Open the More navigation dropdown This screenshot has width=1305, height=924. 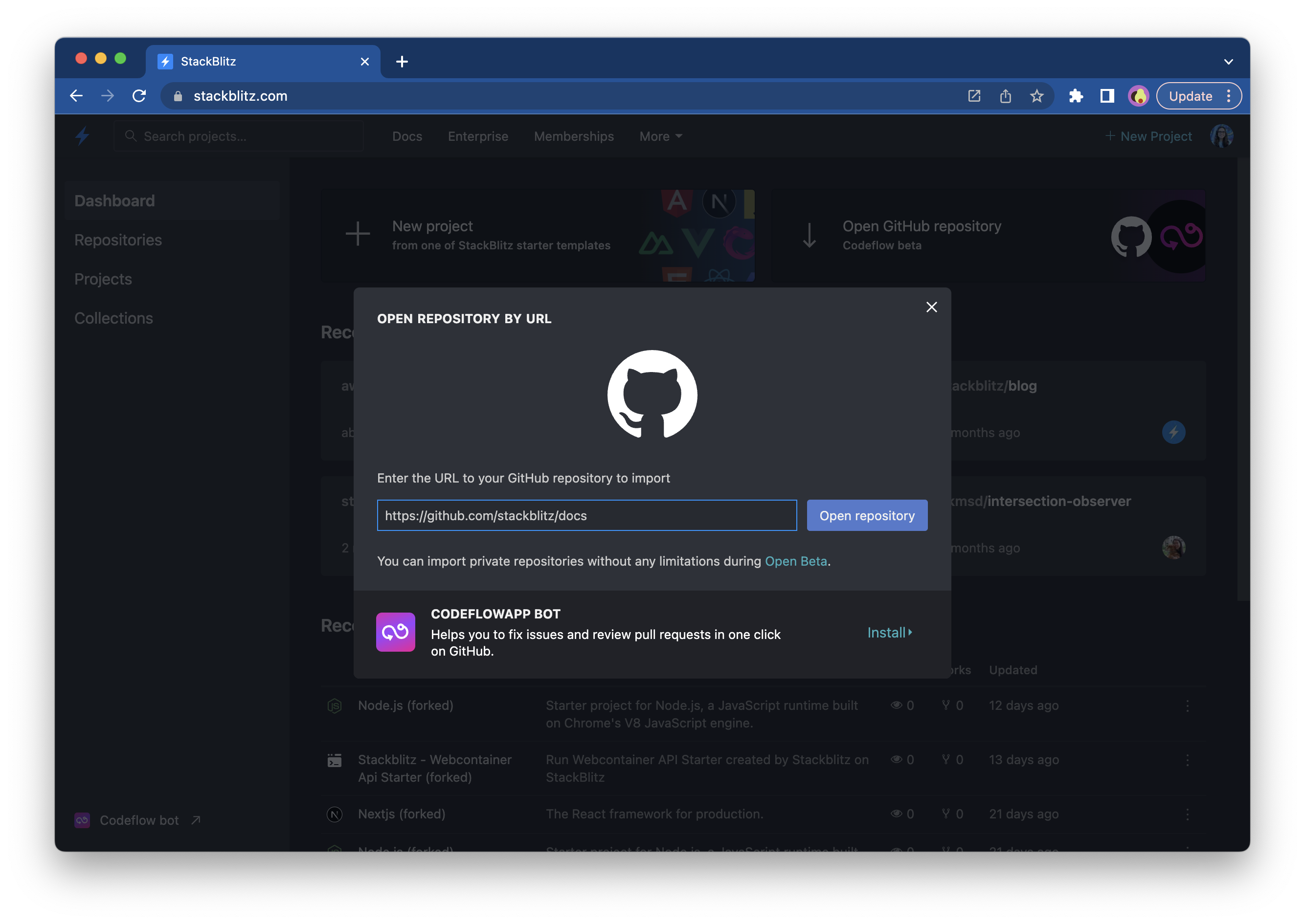pyautogui.click(x=660, y=136)
